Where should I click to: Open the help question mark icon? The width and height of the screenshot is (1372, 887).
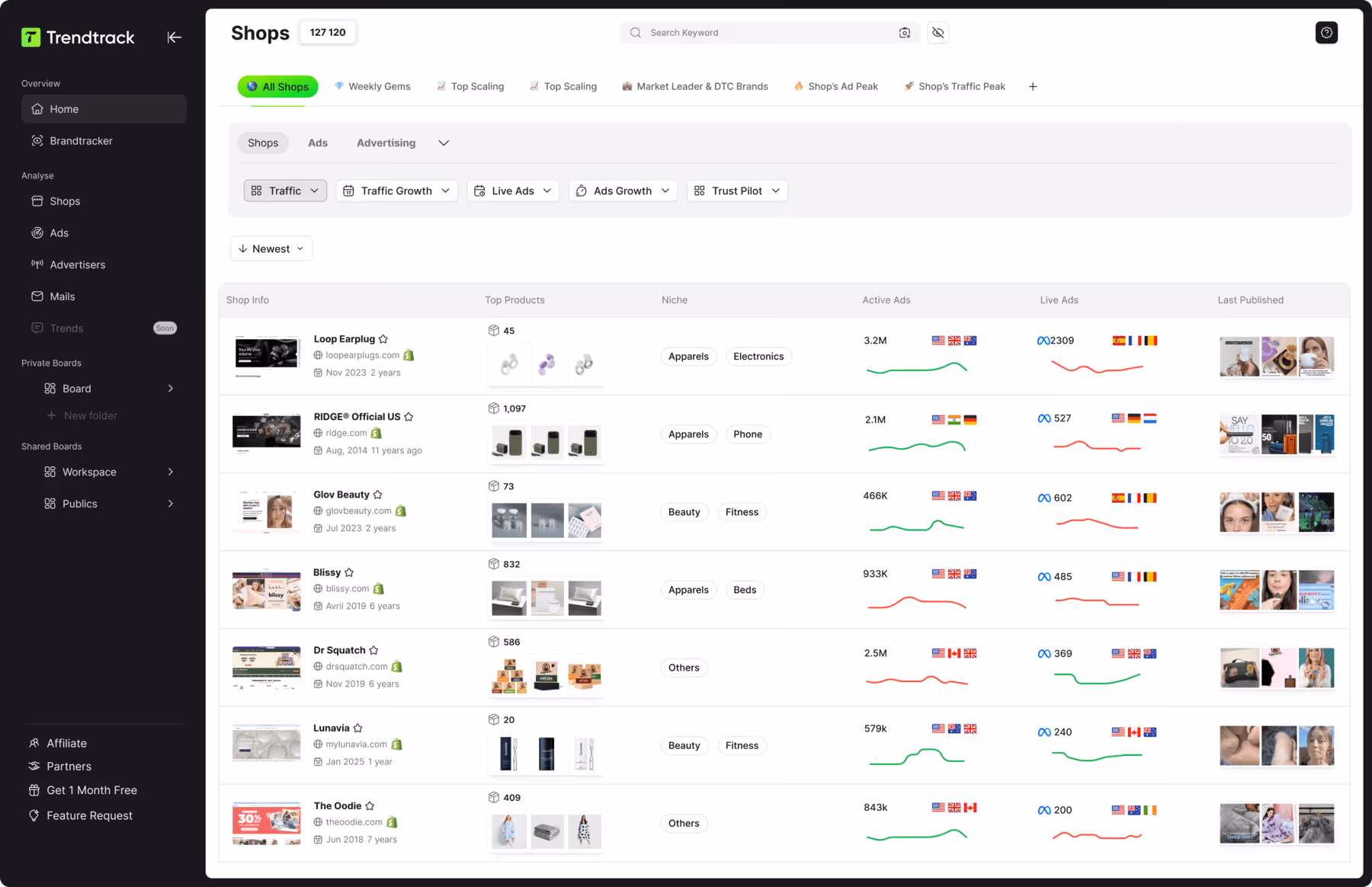pos(1326,32)
